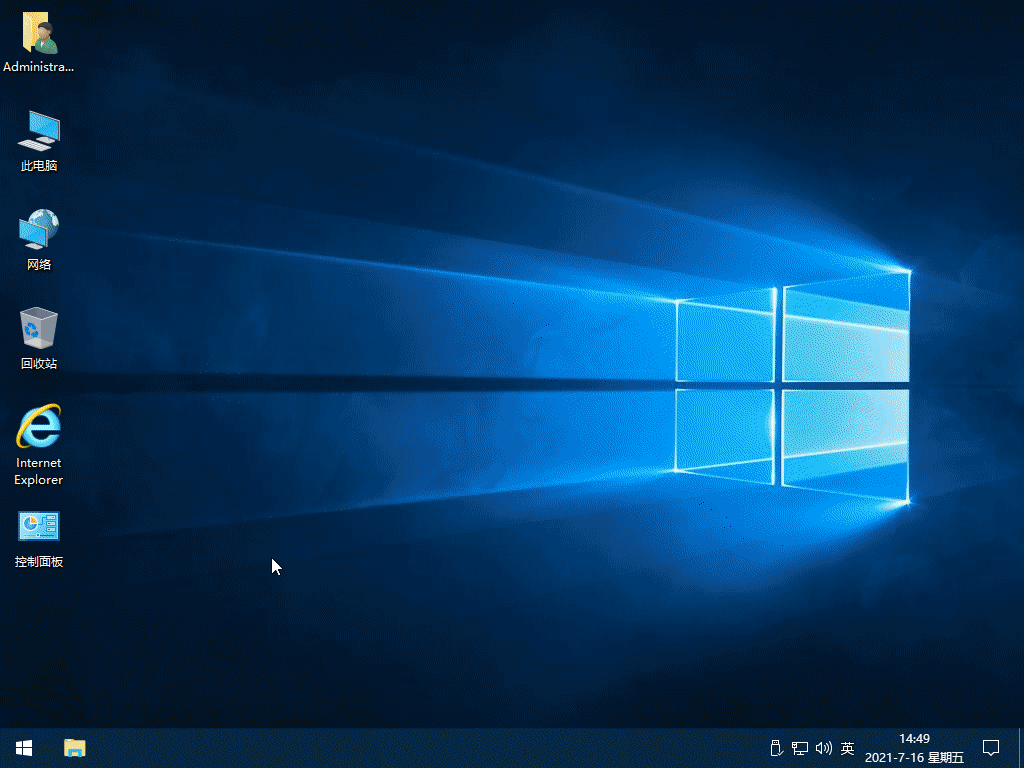Select the 控制面板 desktop icon
1024x768 pixels.
[x=39, y=539]
